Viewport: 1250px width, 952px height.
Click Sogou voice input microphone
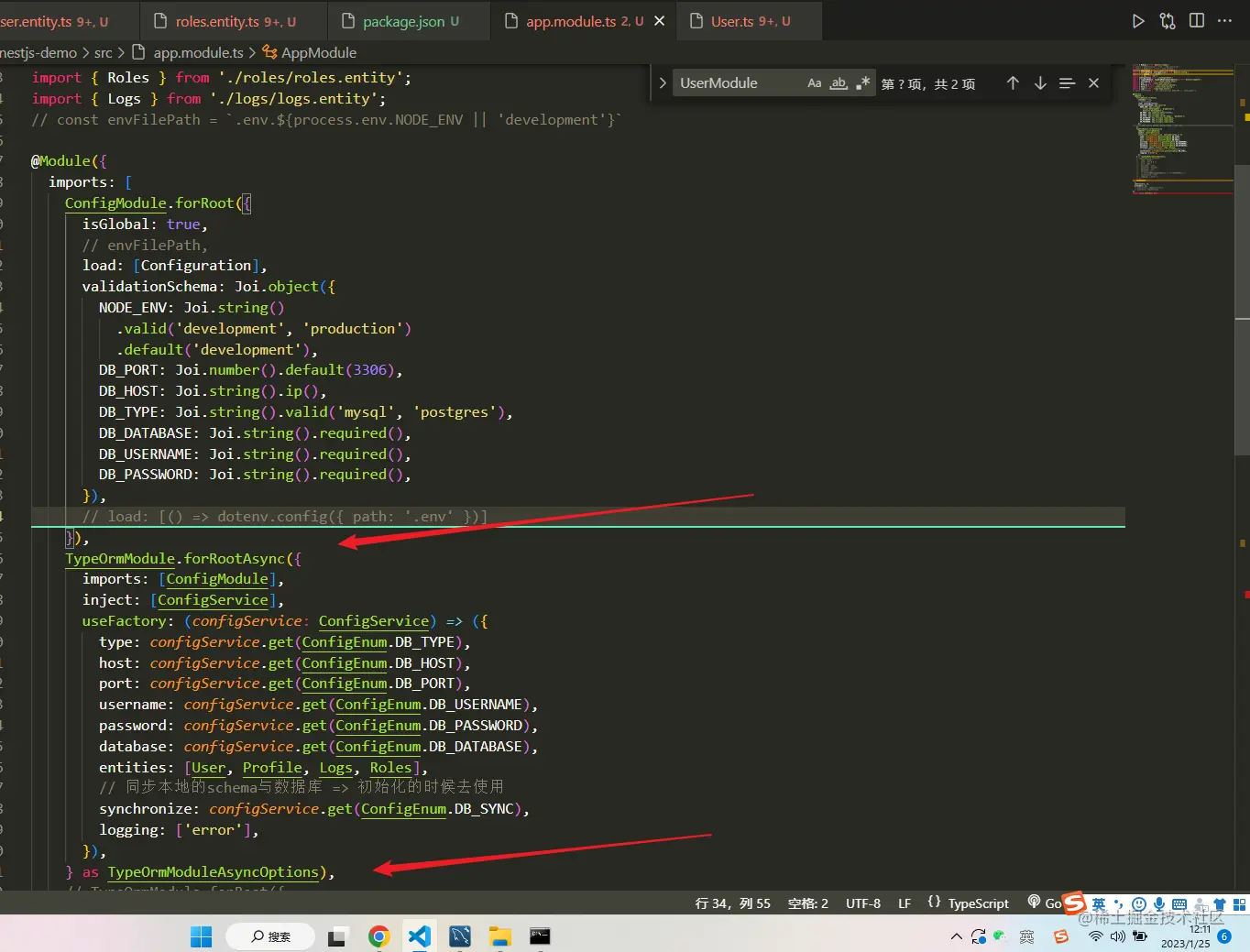pos(1159,904)
